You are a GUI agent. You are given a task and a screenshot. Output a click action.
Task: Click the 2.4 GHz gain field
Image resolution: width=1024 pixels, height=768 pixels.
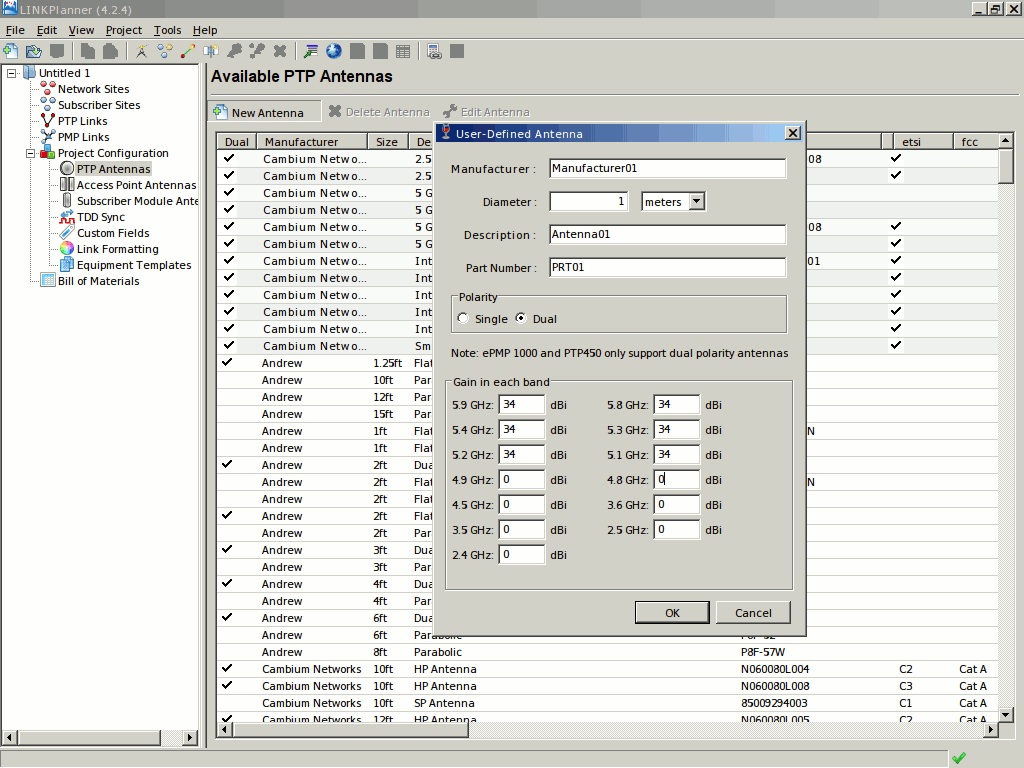point(522,555)
